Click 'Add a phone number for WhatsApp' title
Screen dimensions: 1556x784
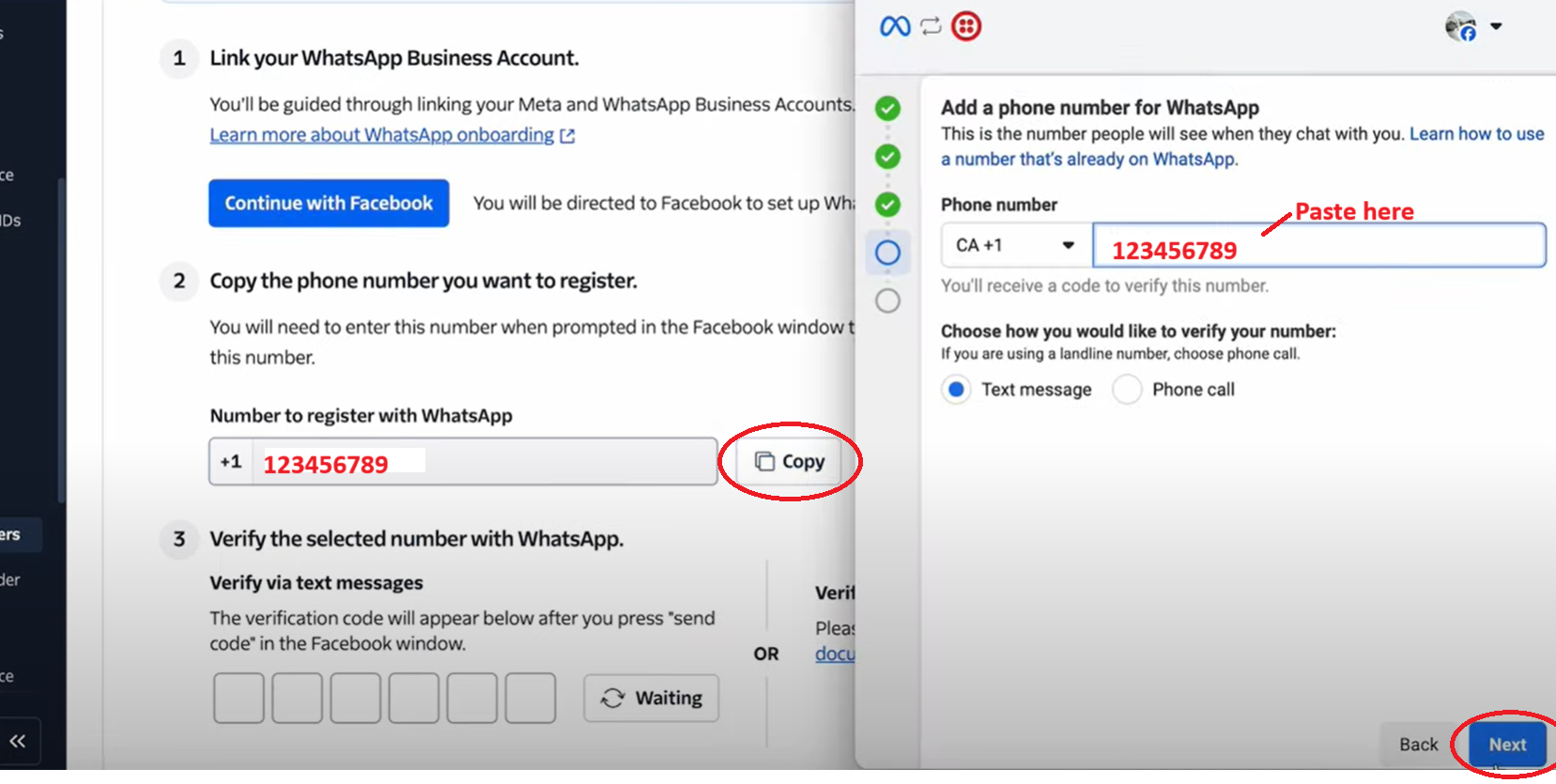tap(1100, 108)
